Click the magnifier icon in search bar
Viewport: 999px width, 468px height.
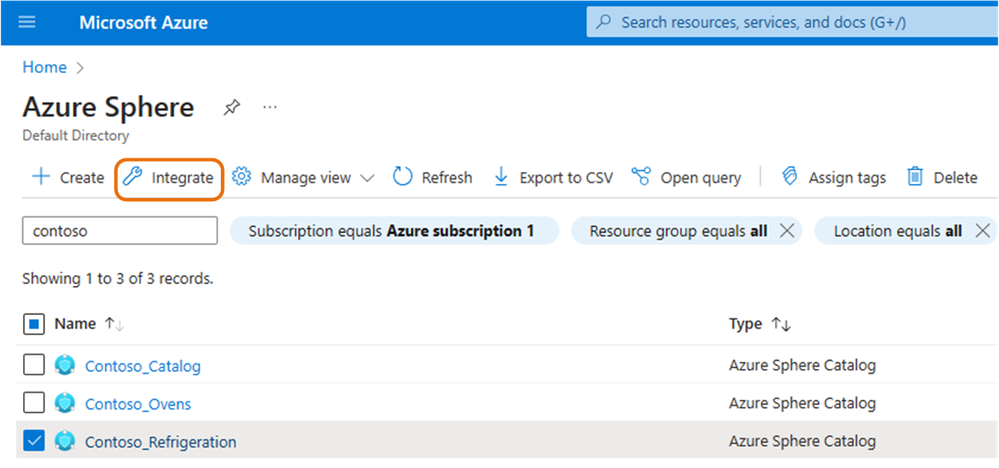(x=603, y=22)
